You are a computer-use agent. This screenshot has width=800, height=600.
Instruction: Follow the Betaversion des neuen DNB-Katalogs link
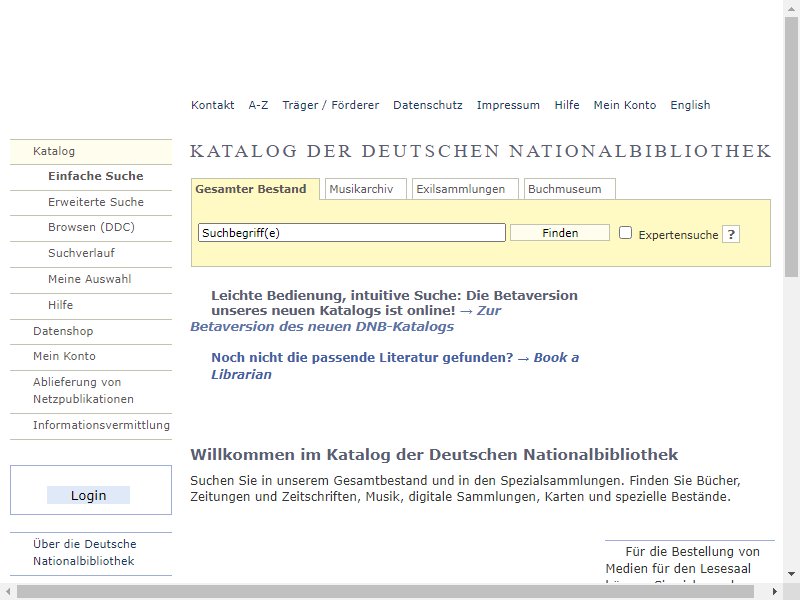322,327
